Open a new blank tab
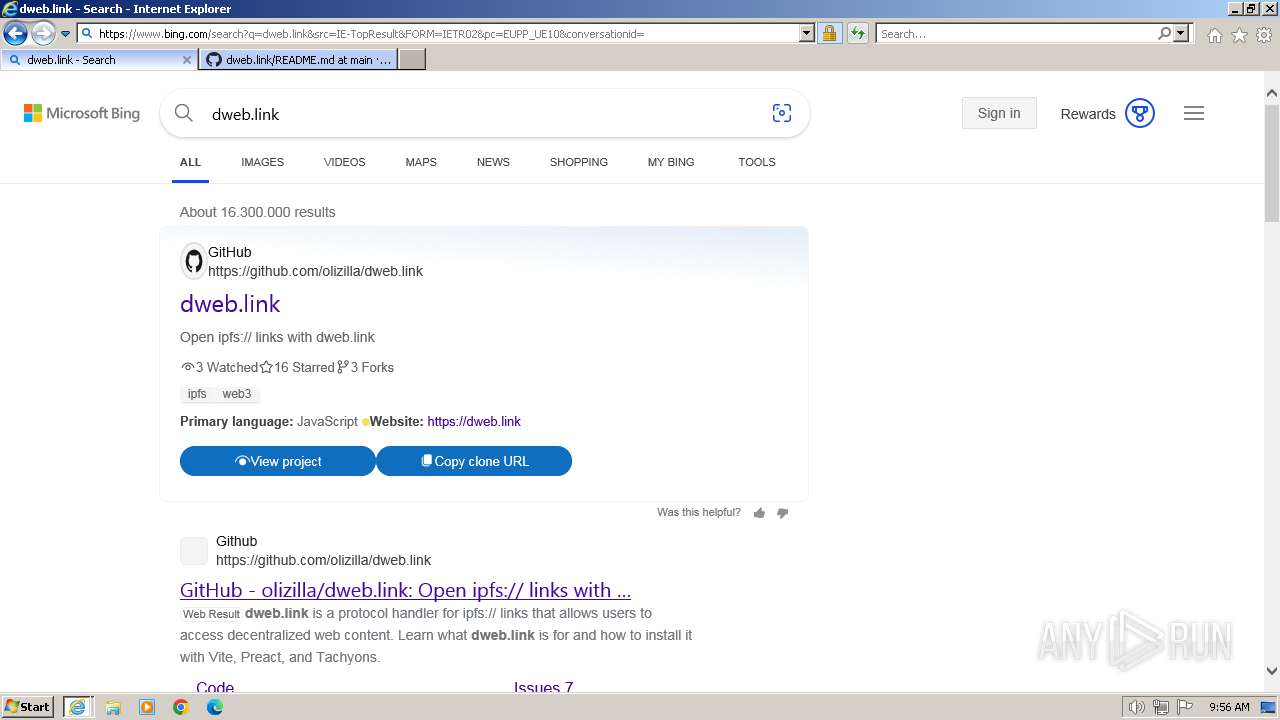This screenshot has height=720, width=1280. coord(412,60)
